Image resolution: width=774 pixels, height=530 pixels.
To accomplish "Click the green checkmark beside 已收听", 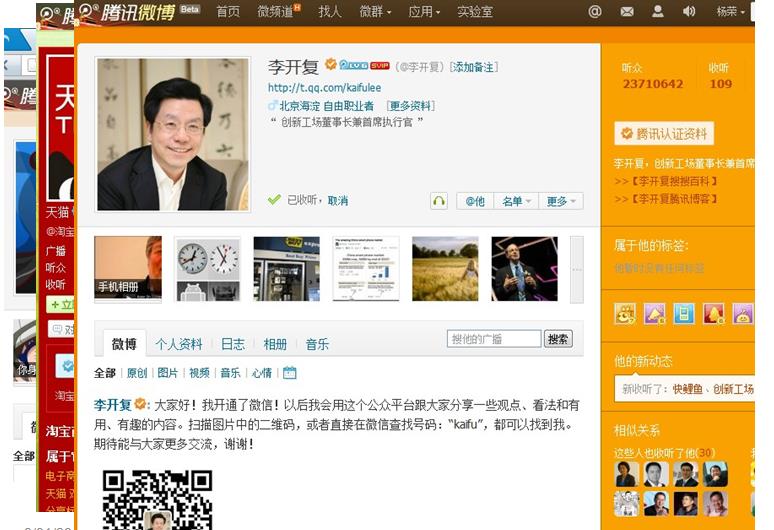I will [274, 199].
